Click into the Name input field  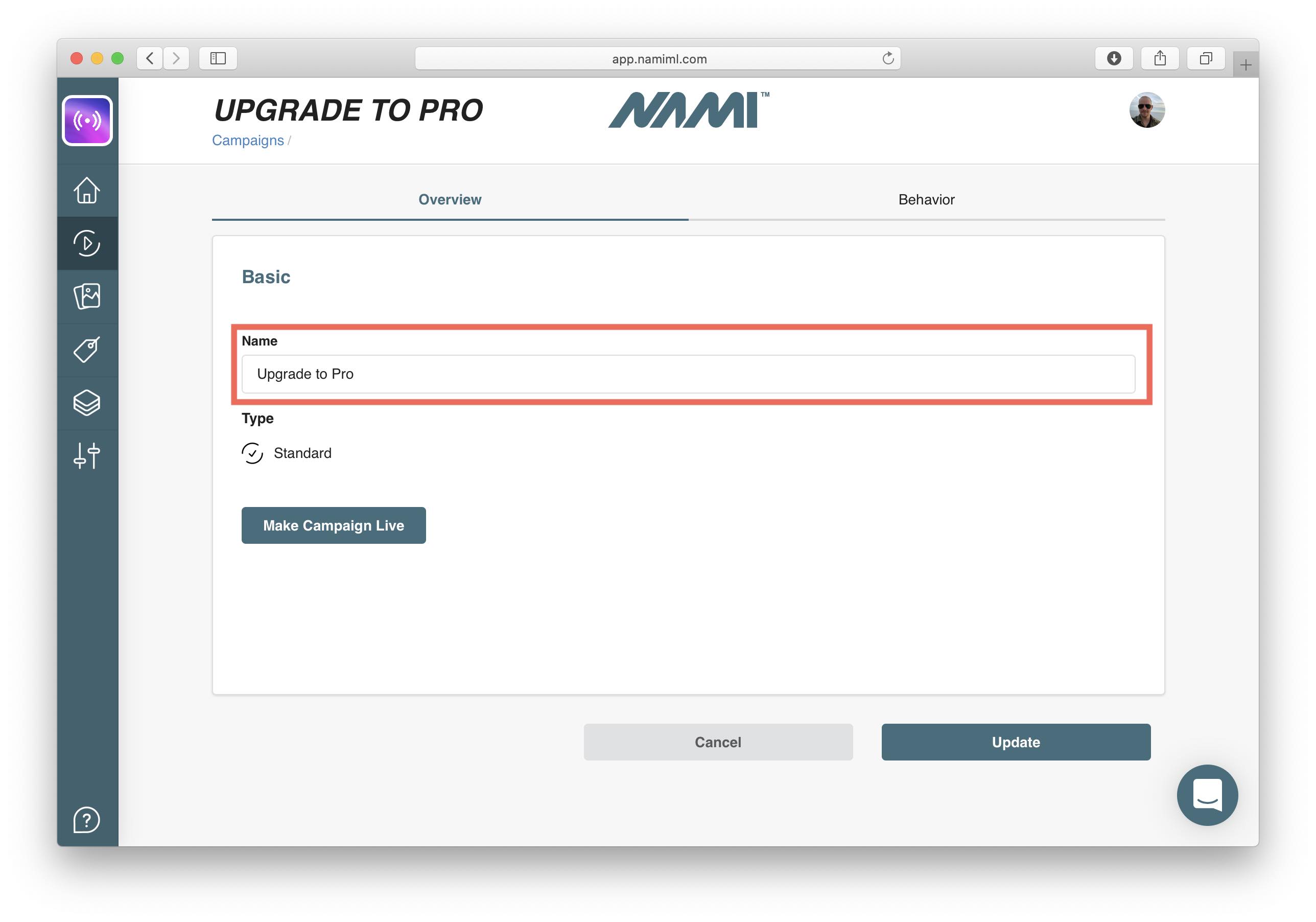coord(688,374)
